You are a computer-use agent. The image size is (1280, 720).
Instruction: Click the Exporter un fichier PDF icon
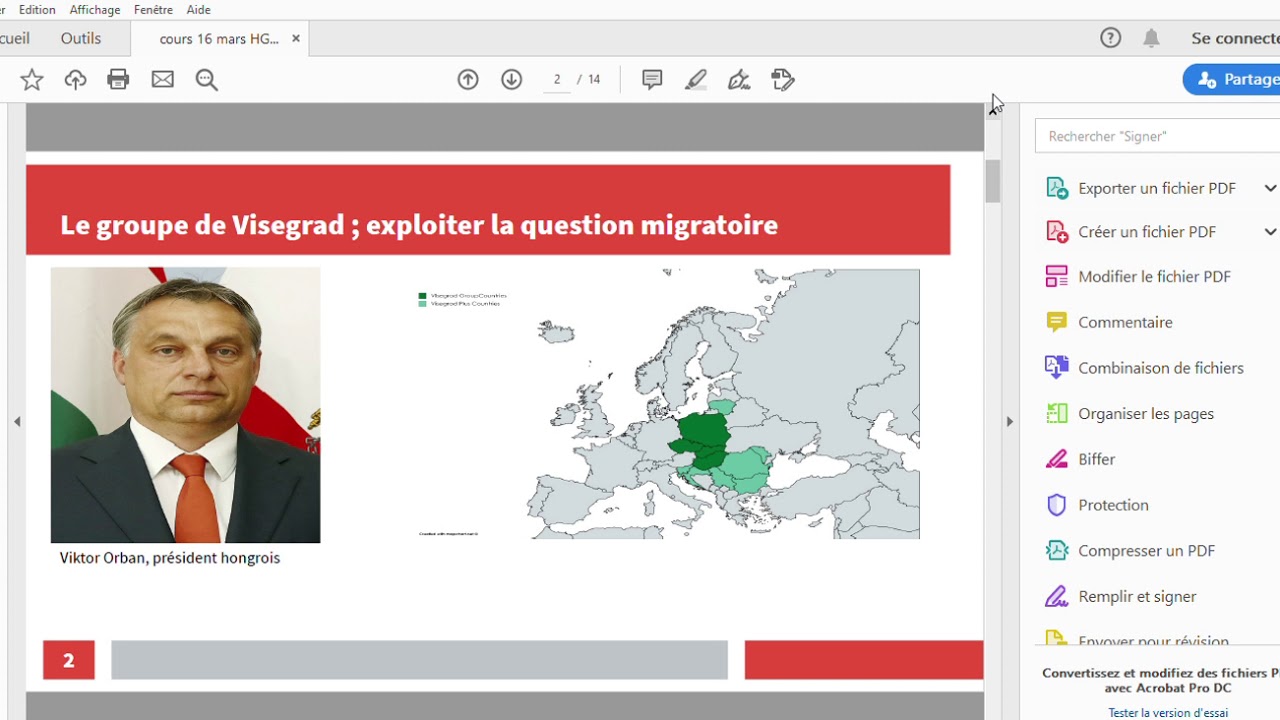coord(1057,188)
